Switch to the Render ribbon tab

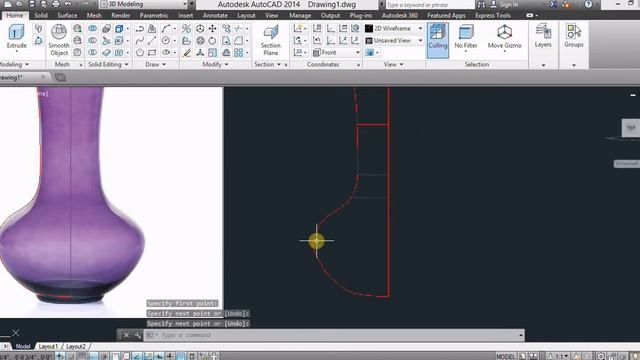pyautogui.click(x=121, y=16)
